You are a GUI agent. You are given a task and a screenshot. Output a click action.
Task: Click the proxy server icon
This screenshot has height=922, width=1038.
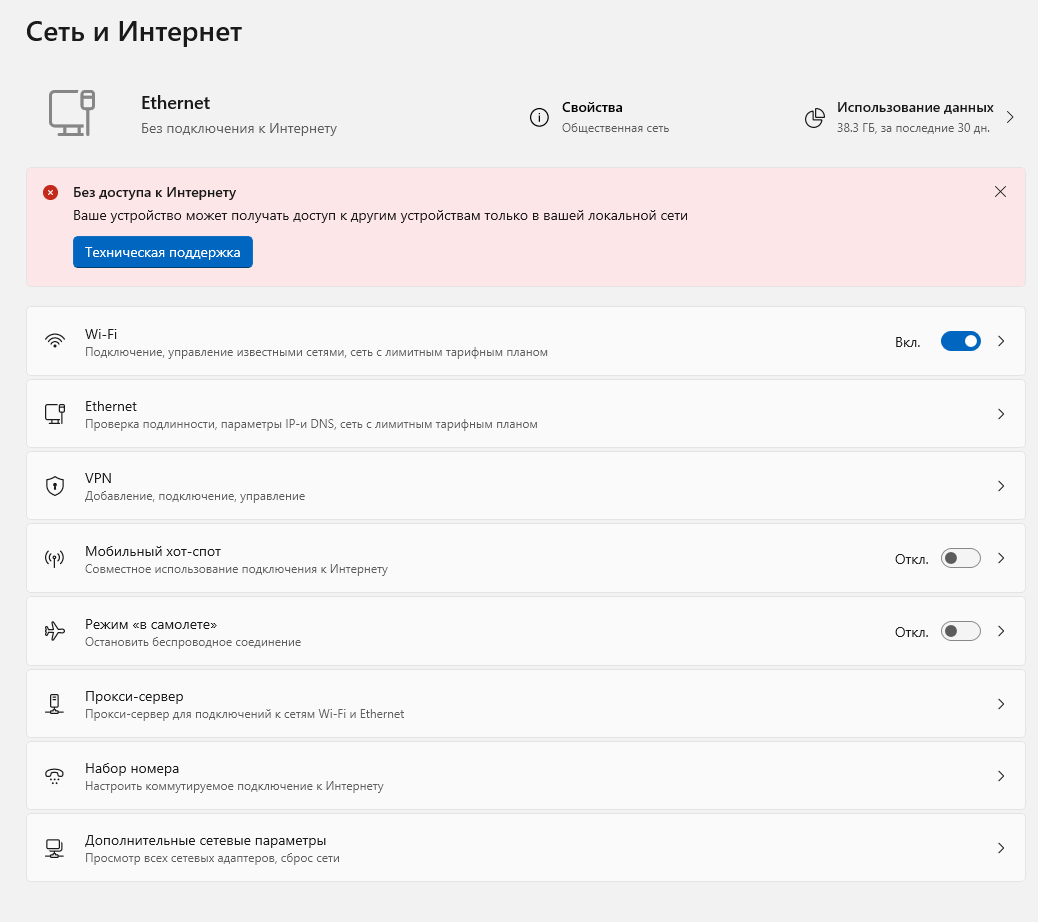pos(55,704)
